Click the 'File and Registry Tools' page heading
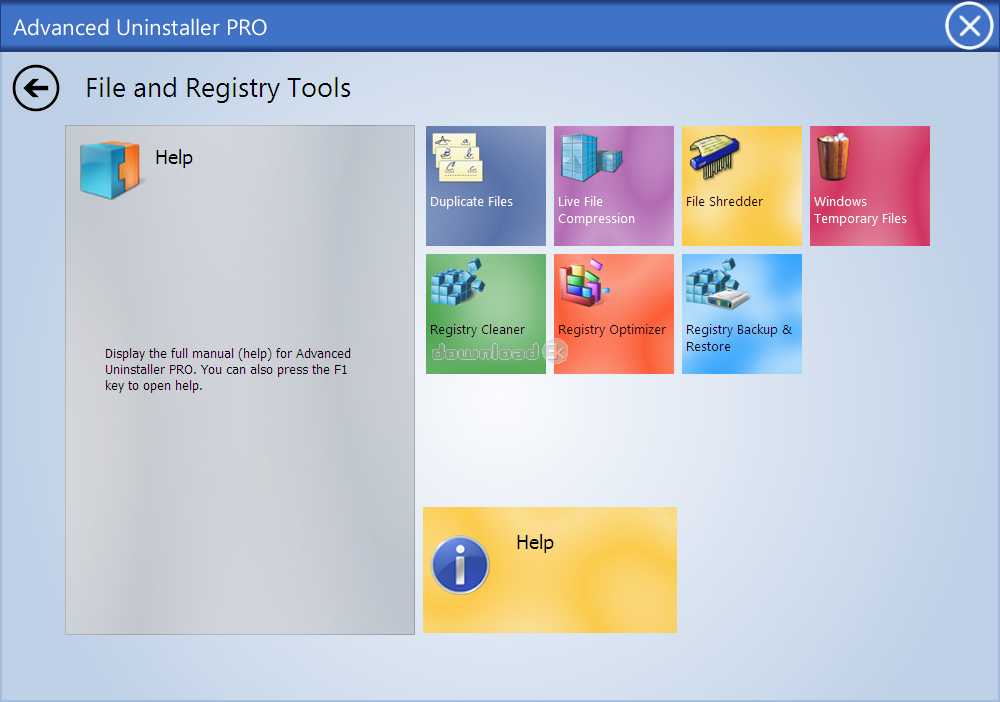The height and width of the screenshot is (702, 1000). [x=218, y=88]
